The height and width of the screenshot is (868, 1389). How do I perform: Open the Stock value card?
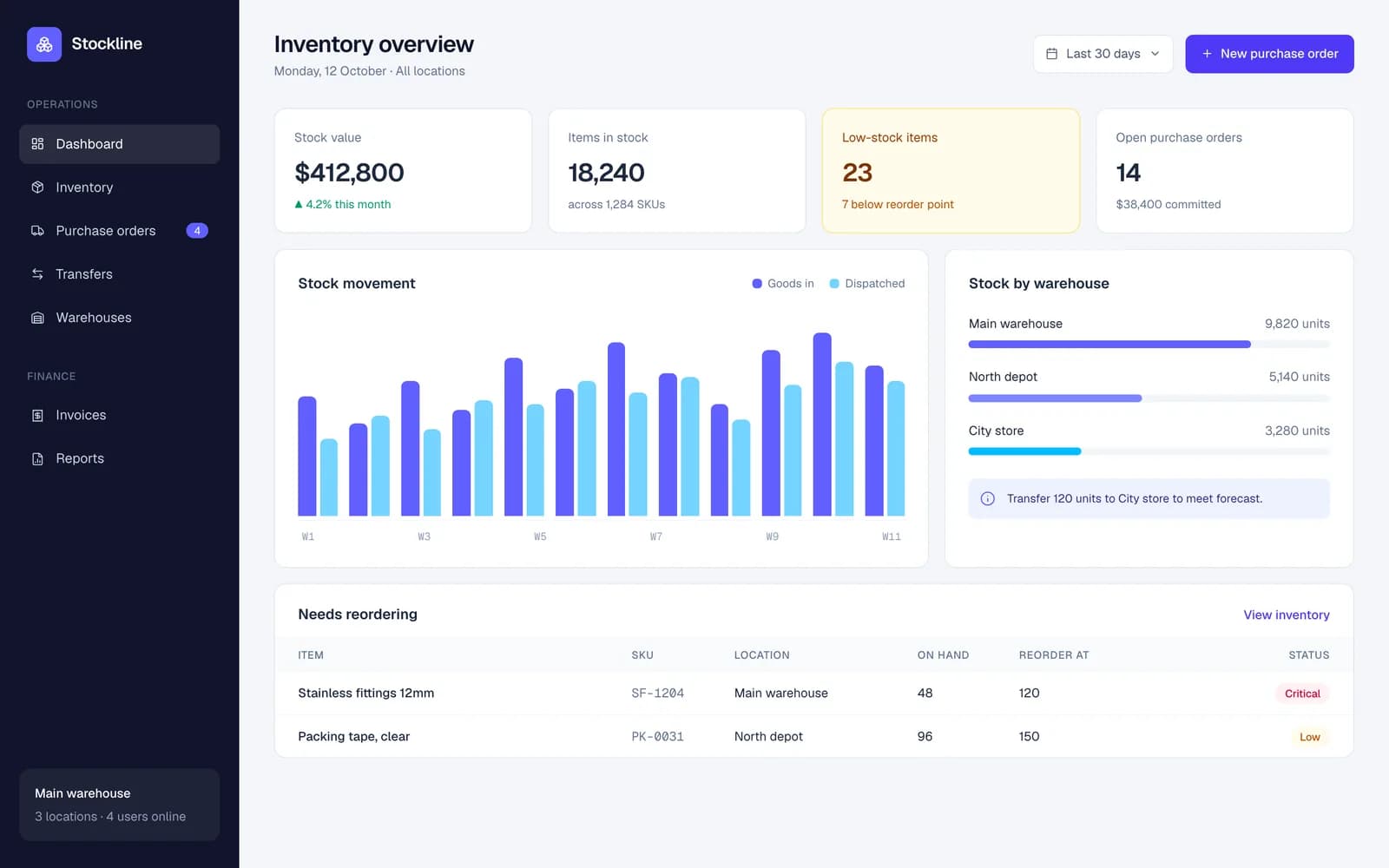tap(403, 170)
